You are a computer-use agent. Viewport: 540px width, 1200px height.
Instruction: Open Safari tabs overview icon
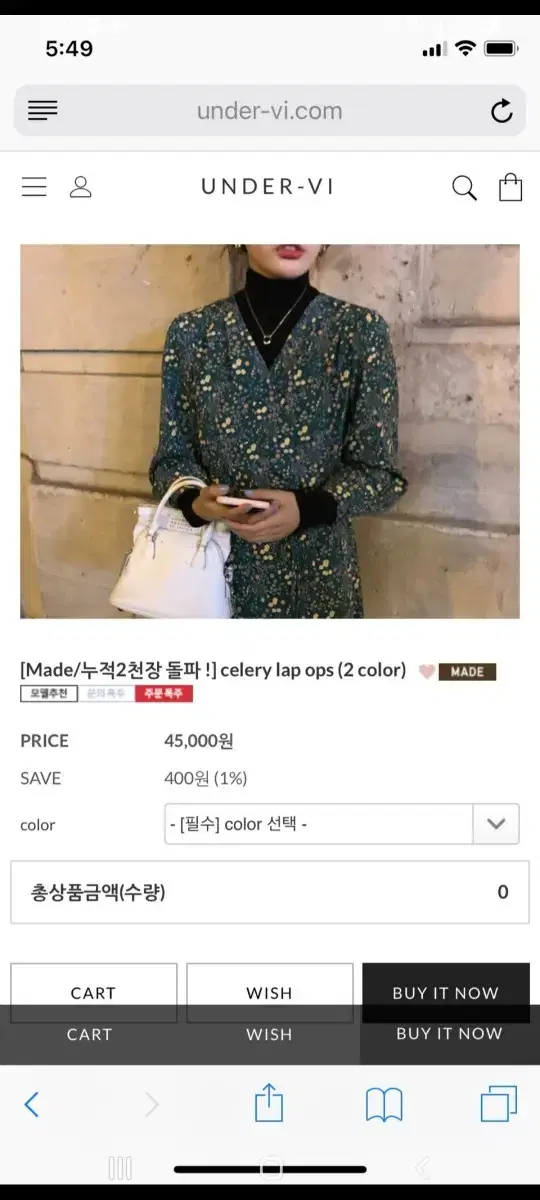pyautogui.click(x=498, y=1104)
